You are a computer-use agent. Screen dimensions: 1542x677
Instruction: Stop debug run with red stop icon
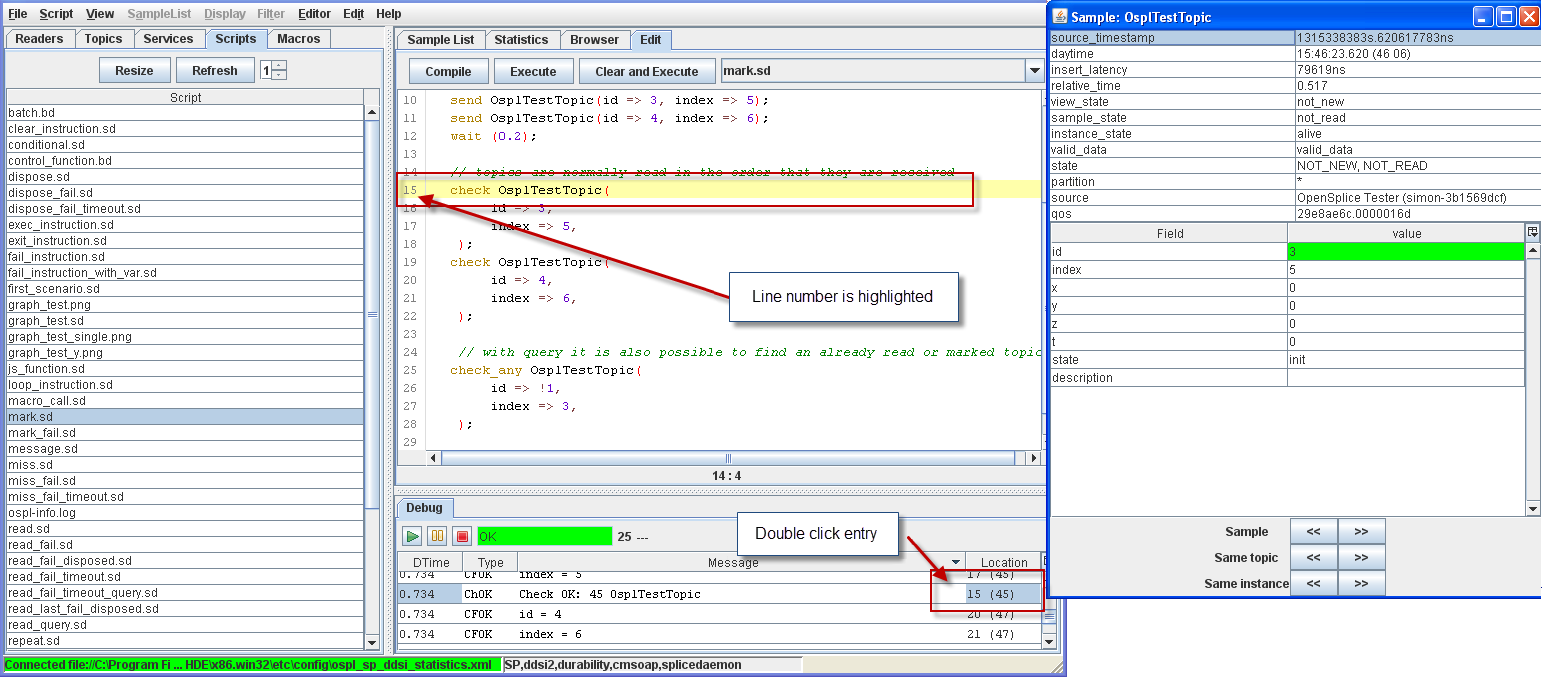point(461,537)
